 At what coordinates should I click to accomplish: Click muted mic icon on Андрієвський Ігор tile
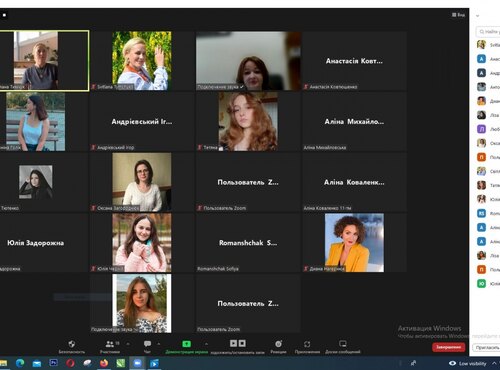tap(93, 147)
